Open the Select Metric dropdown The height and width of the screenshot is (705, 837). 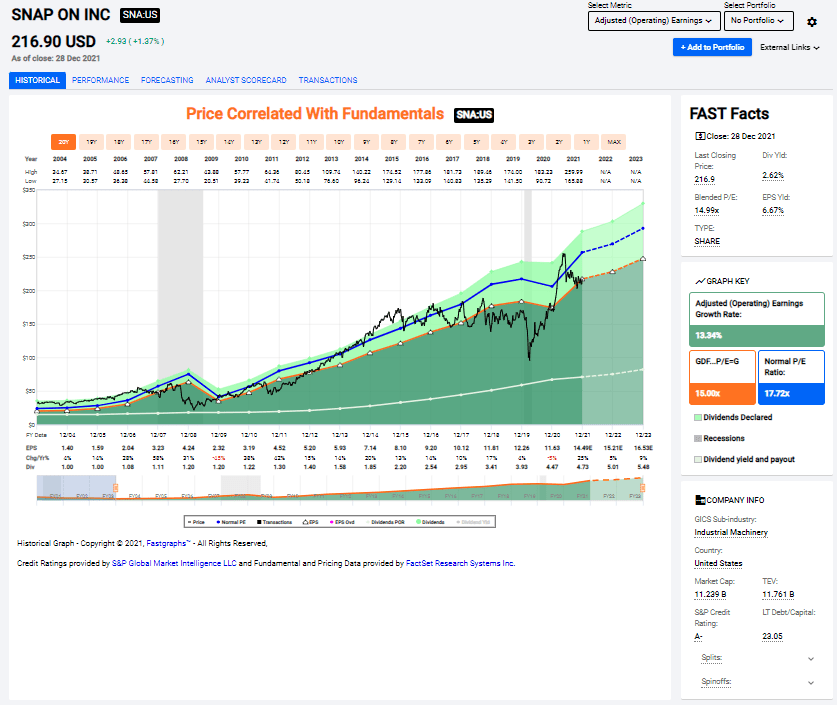point(654,21)
